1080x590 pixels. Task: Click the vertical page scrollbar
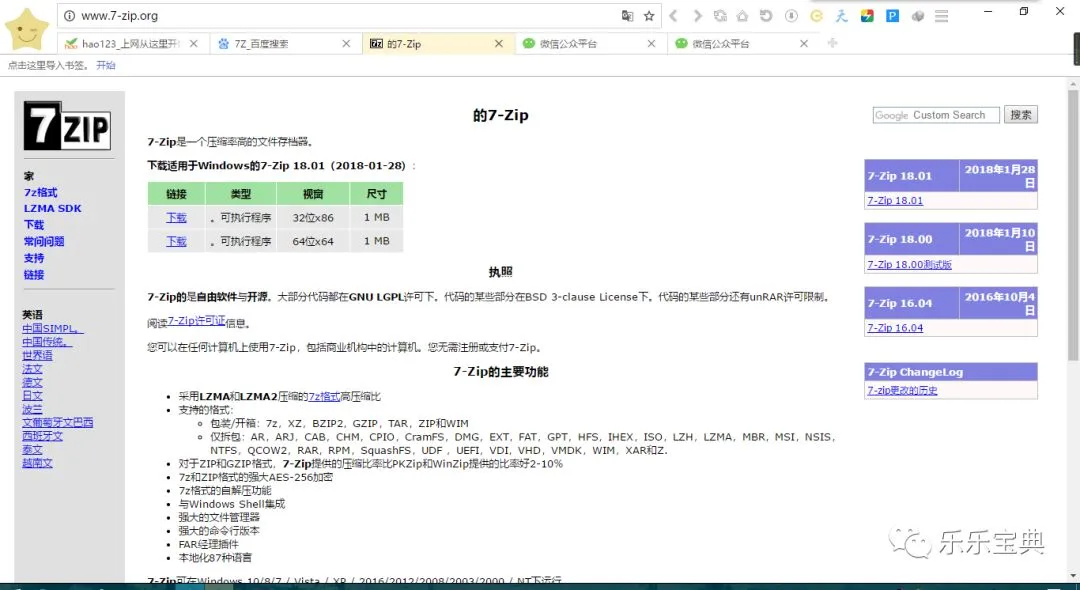(1073, 227)
